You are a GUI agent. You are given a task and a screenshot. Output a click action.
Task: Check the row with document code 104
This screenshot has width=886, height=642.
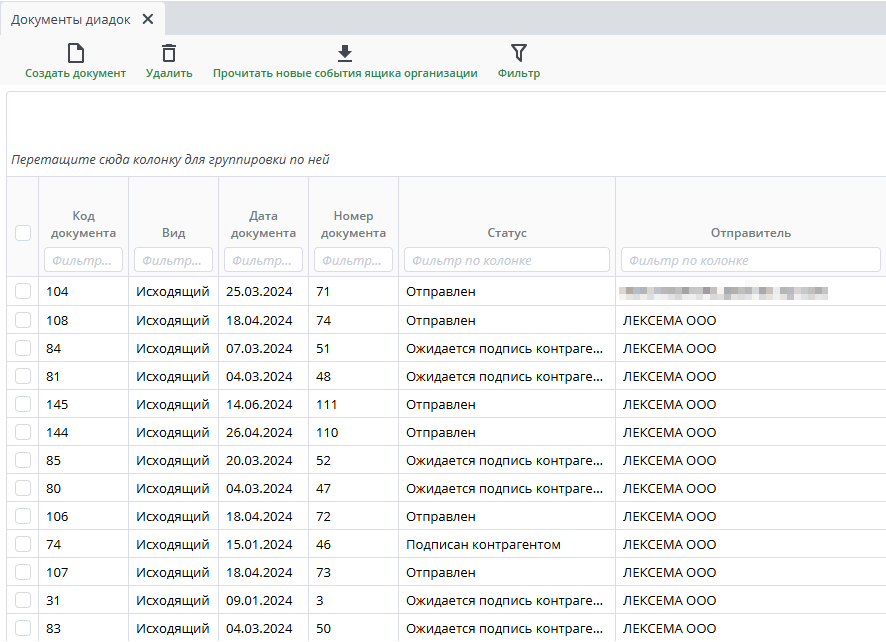pos(23,291)
